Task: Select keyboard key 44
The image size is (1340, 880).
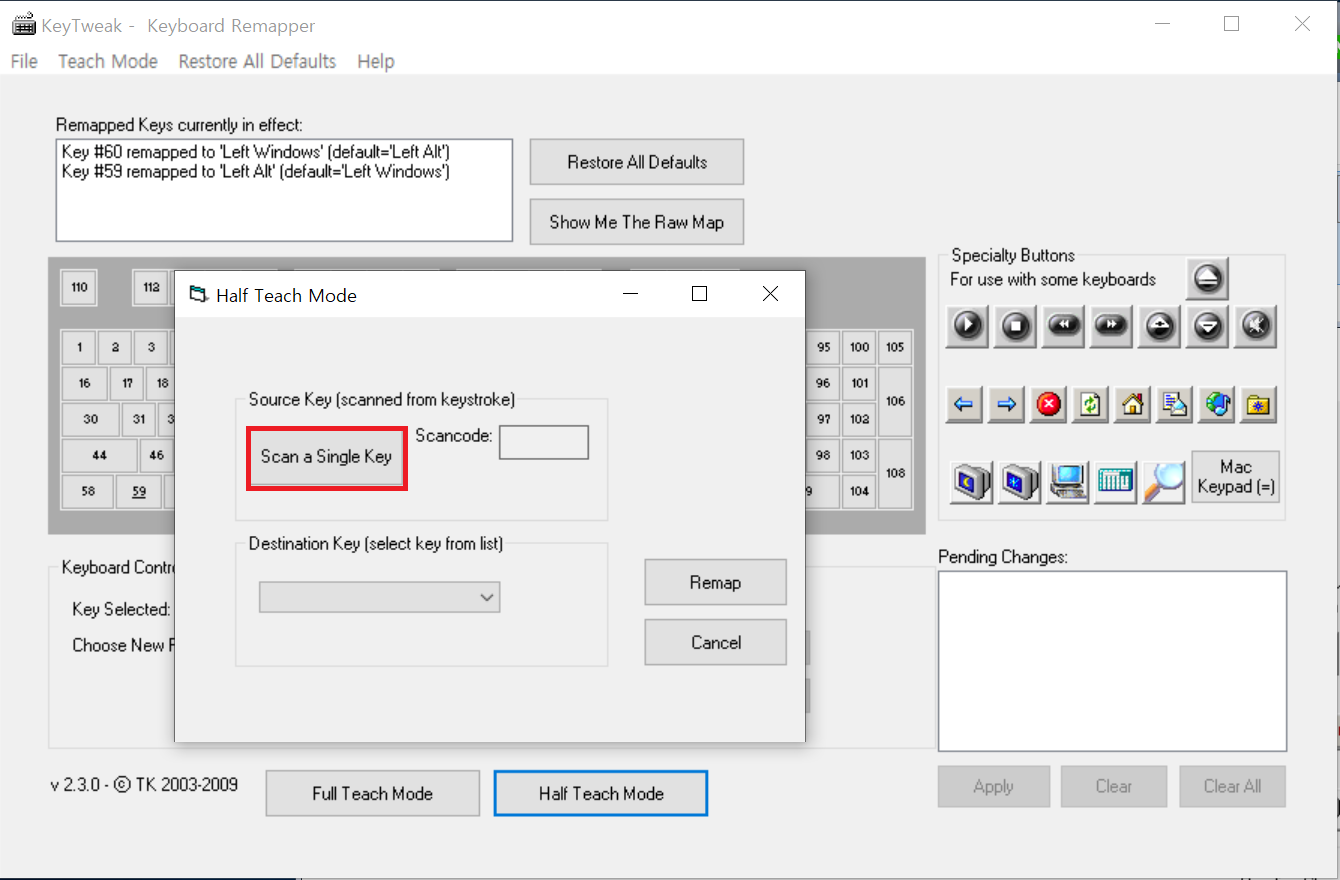Action: [99, 455]
